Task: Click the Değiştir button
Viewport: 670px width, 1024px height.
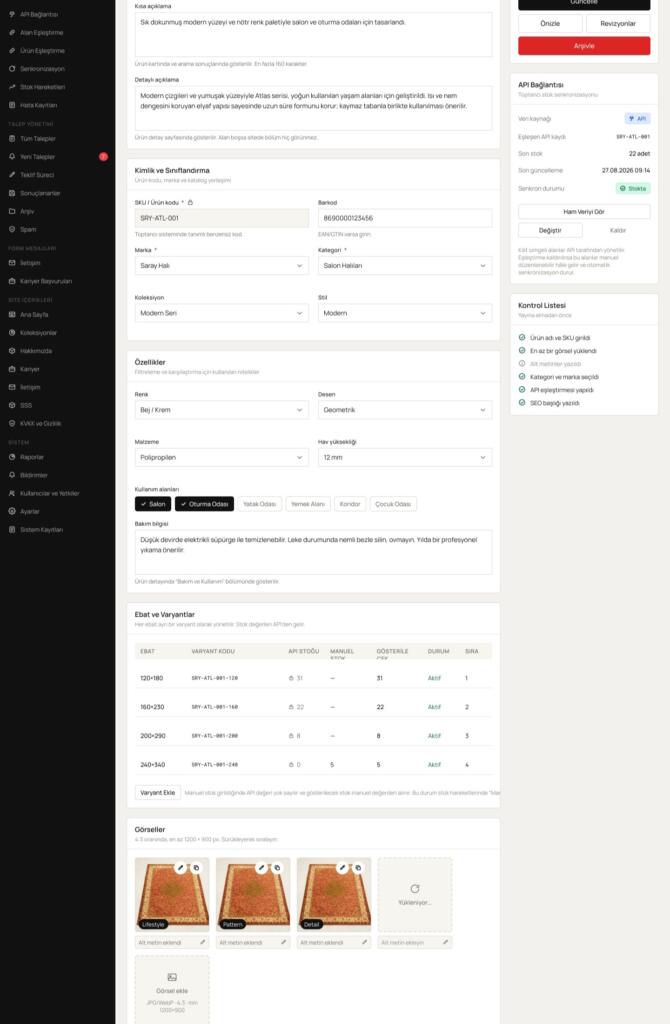Action: pyautogui.click(x=550, y=231)
